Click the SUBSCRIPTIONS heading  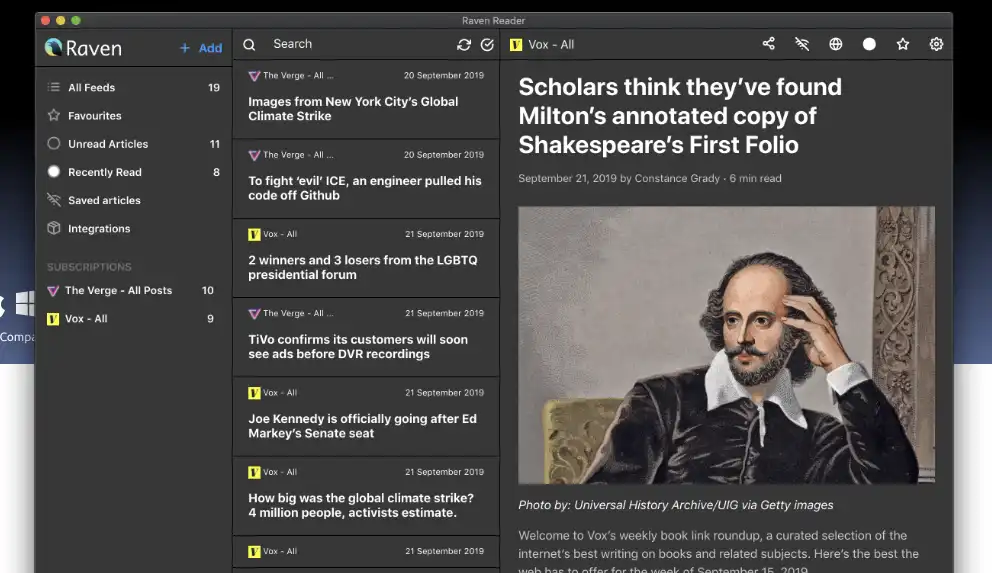click(x=89, y=267)
